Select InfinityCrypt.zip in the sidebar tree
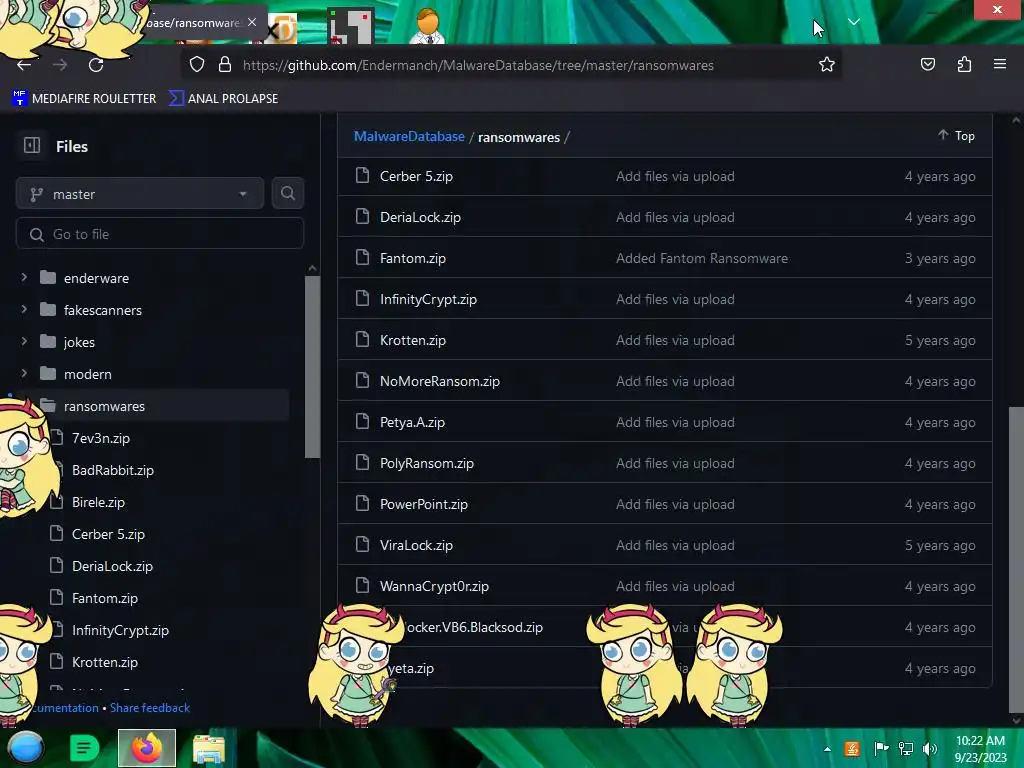This screenshot has width=1024, height=768. click(120, 630)
